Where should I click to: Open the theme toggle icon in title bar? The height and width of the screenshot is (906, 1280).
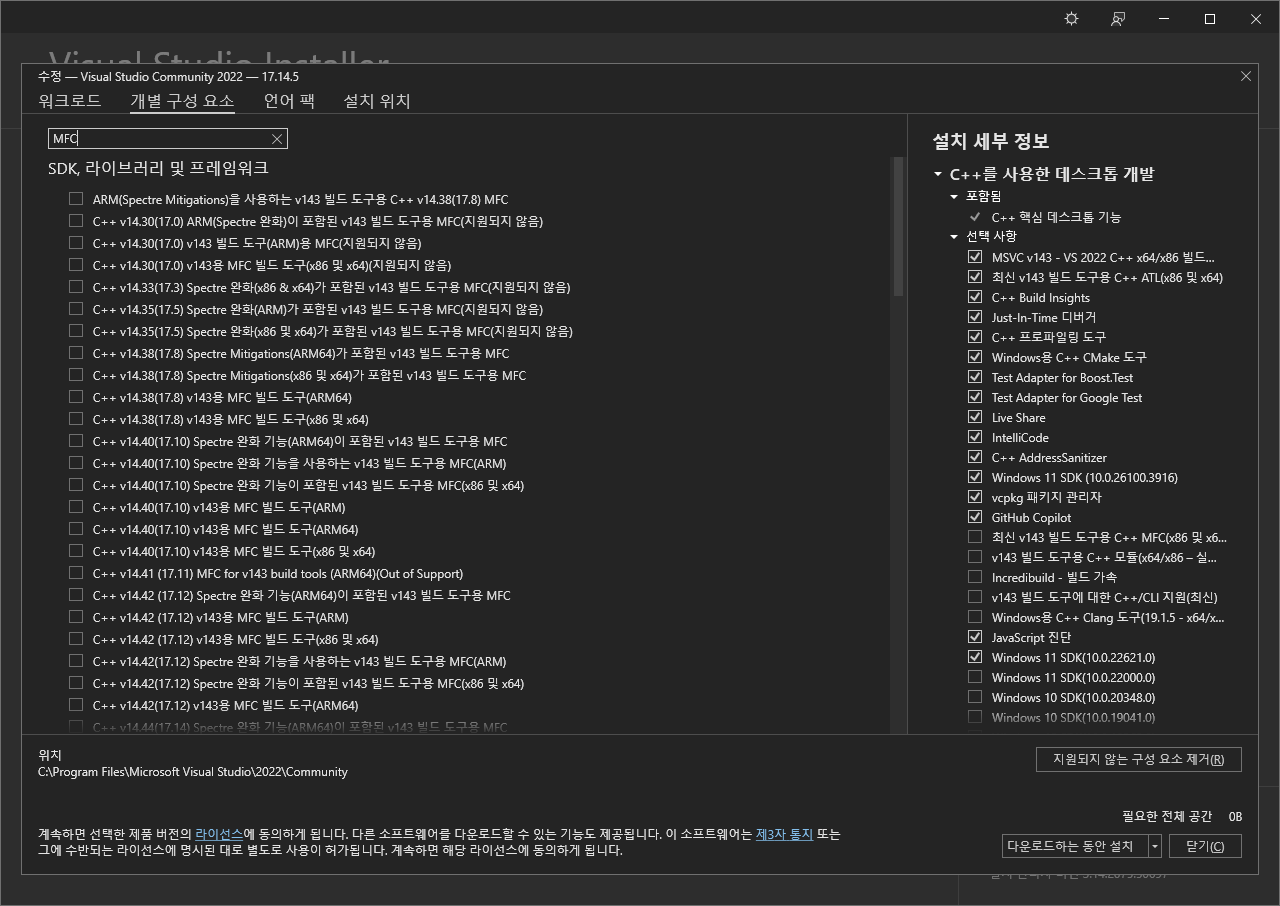(1072, 19)
